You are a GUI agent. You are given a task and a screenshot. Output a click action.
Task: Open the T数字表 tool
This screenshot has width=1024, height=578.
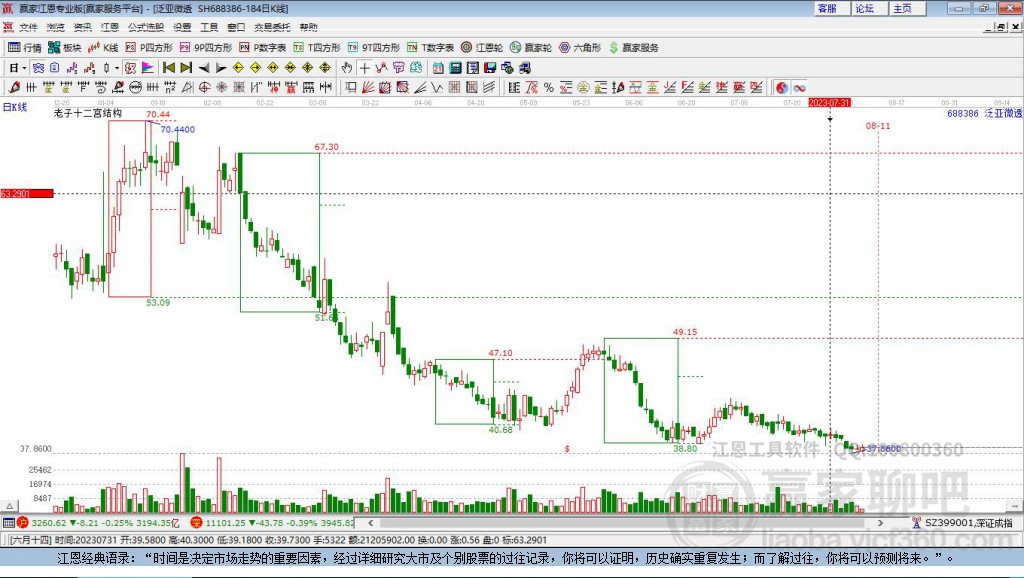(x=430, y=48)
